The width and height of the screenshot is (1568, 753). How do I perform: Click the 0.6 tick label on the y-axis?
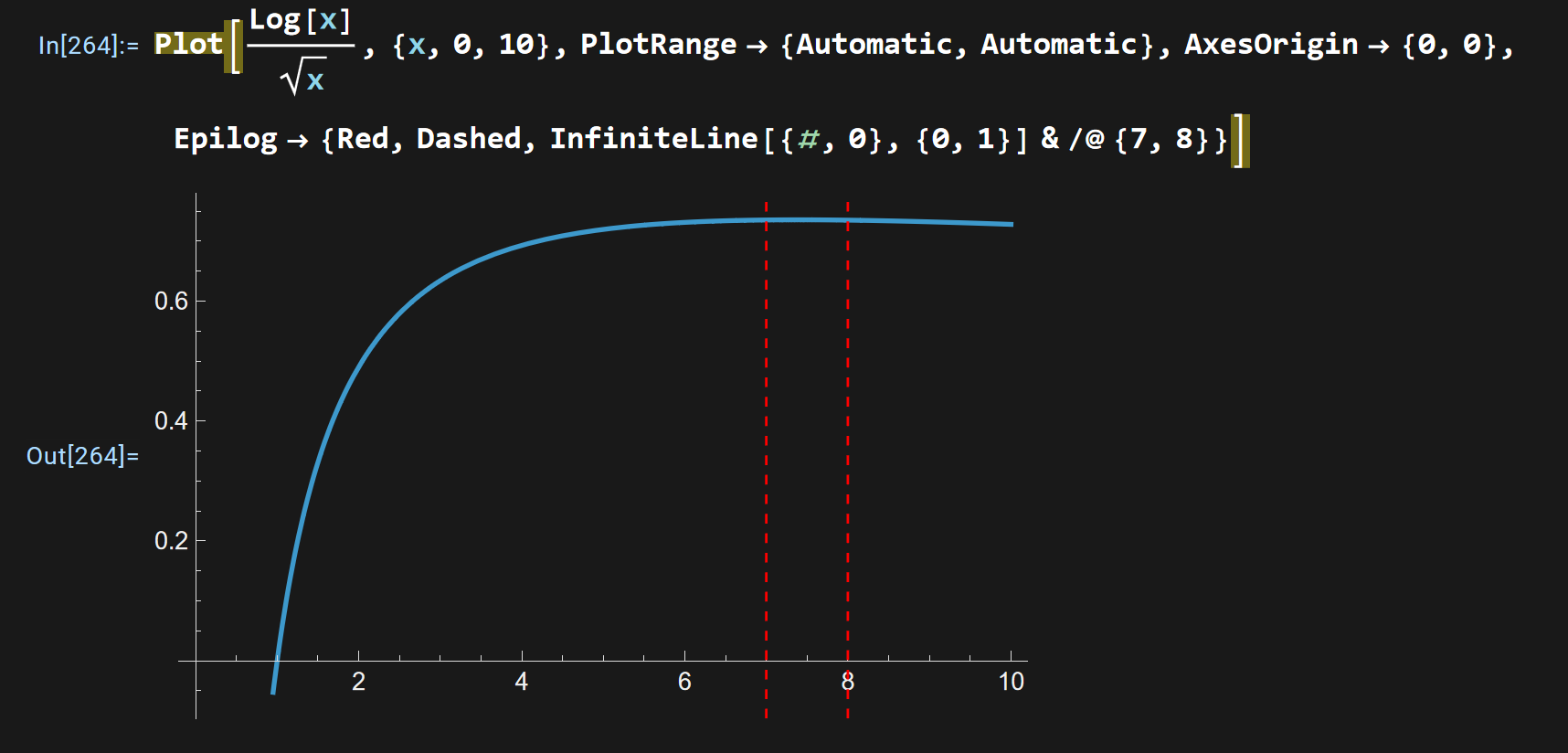(171, 301)
